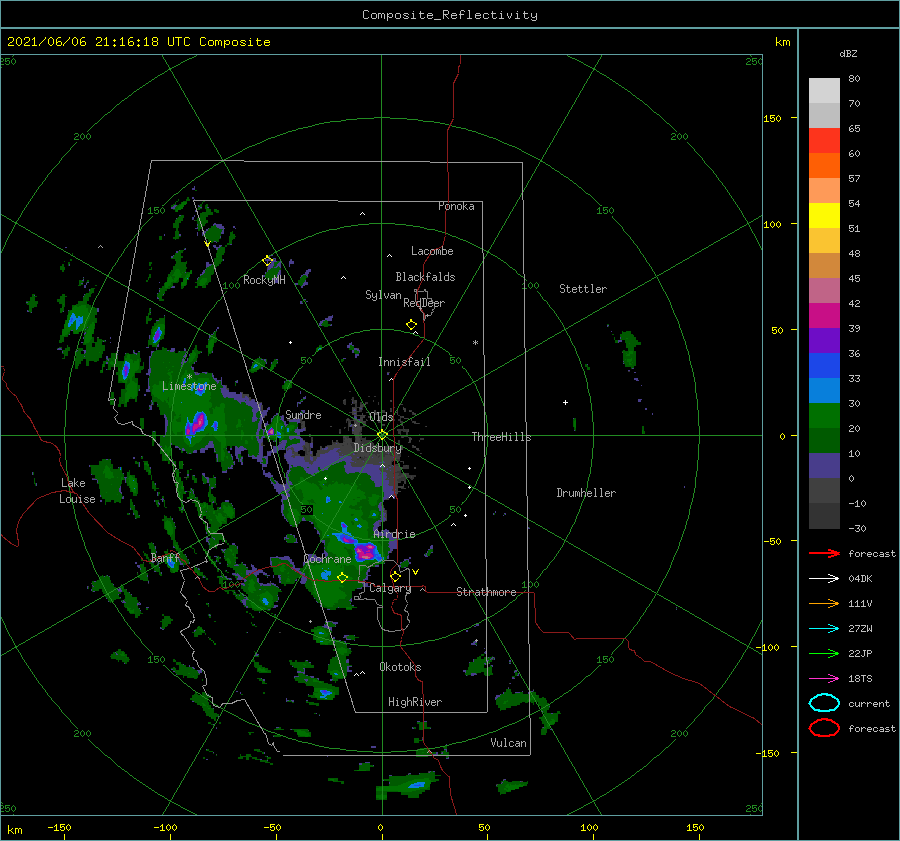Select the 42 dBZ magenta color swatch
The width and height of the screenshot is (900, 841).
click(824, 316)
